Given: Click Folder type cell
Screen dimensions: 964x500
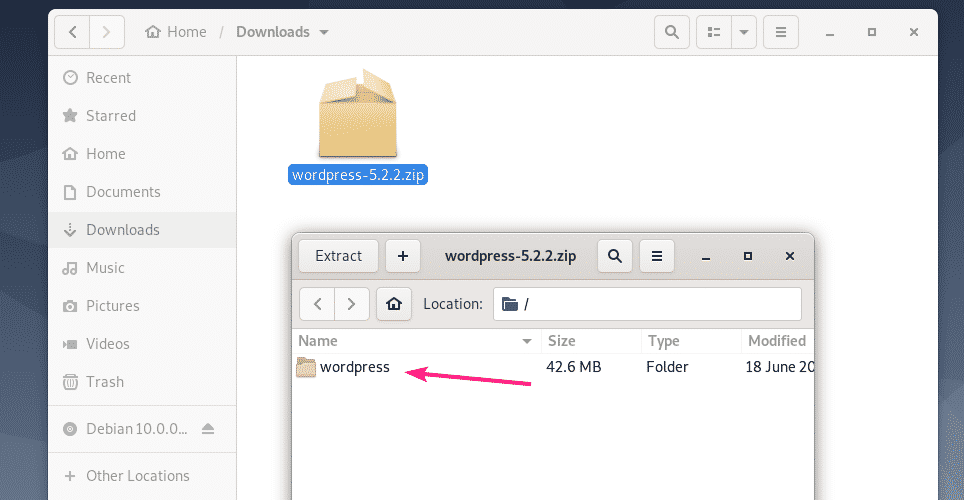Looking at the screenshot, I should click(x=667, y=367).
